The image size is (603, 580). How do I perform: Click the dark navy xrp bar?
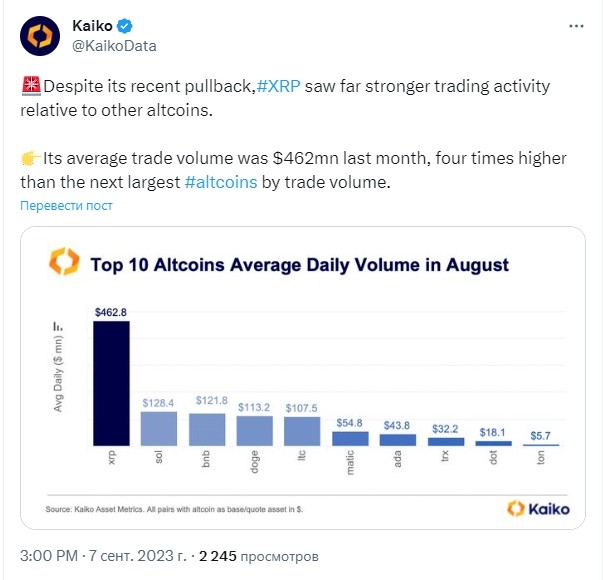pyautogui.click(x=111, y=383)
